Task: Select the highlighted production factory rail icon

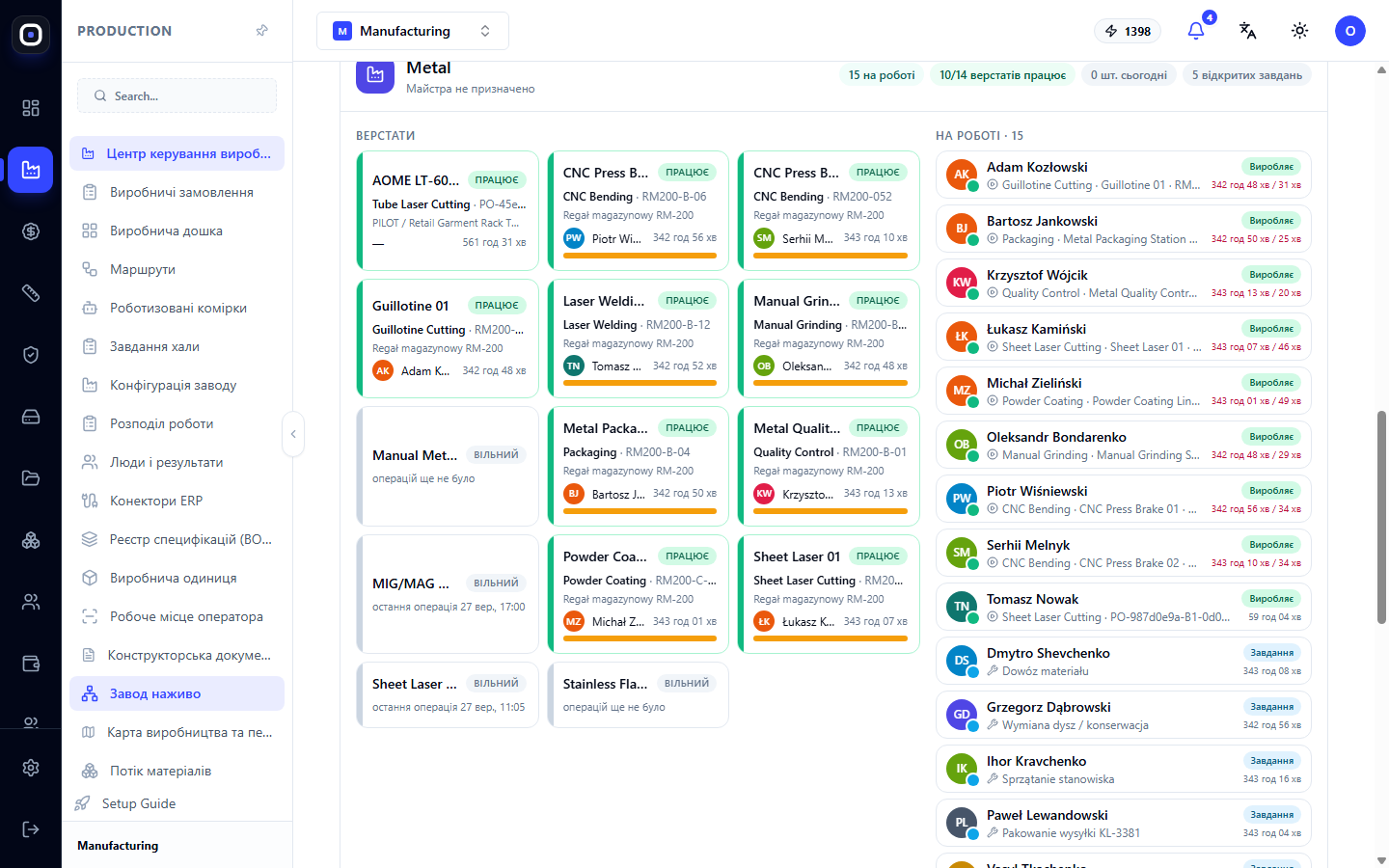Action: 31,170
